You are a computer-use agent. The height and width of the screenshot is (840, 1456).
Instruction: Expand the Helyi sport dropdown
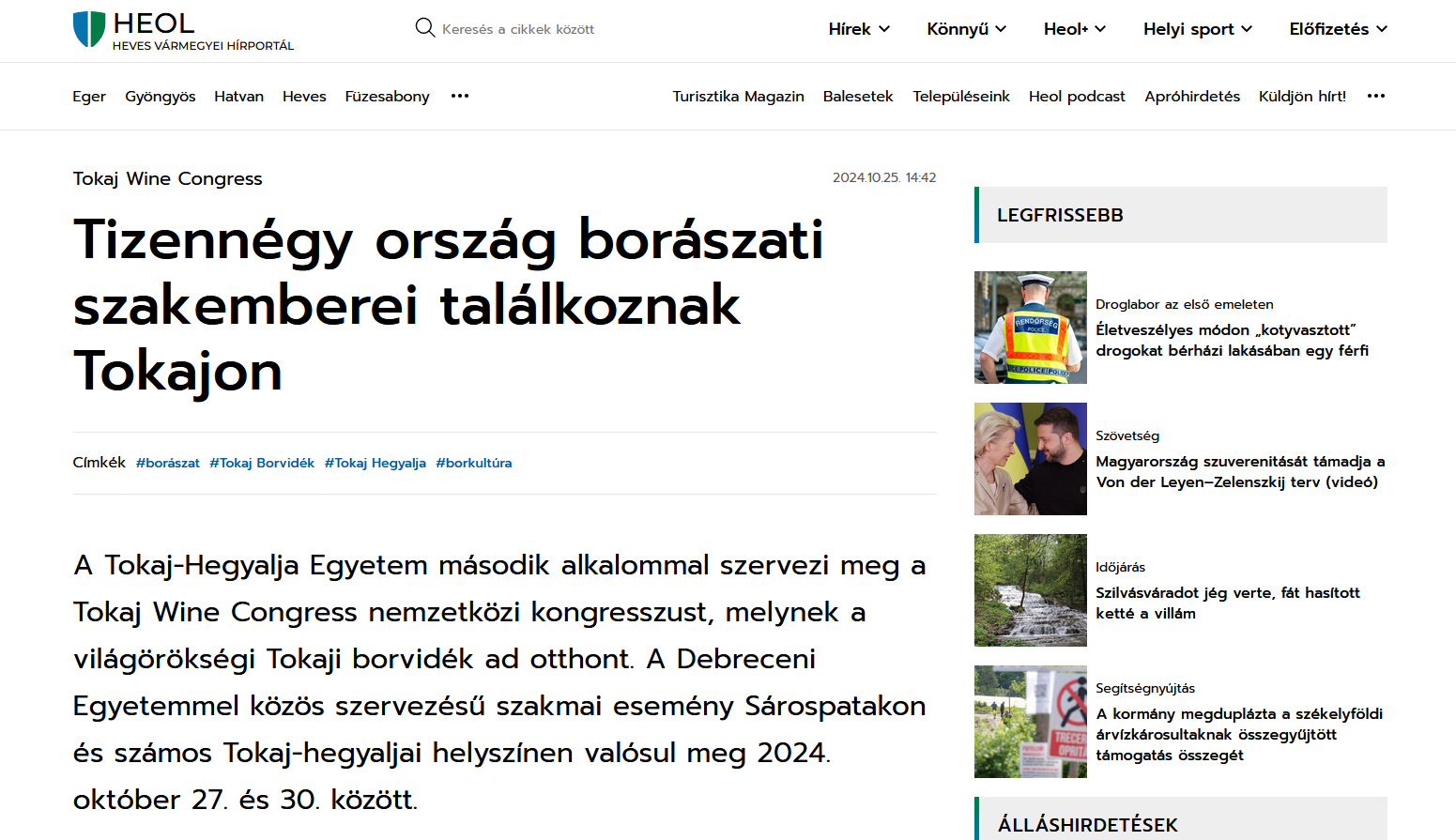coord(1198,29)
